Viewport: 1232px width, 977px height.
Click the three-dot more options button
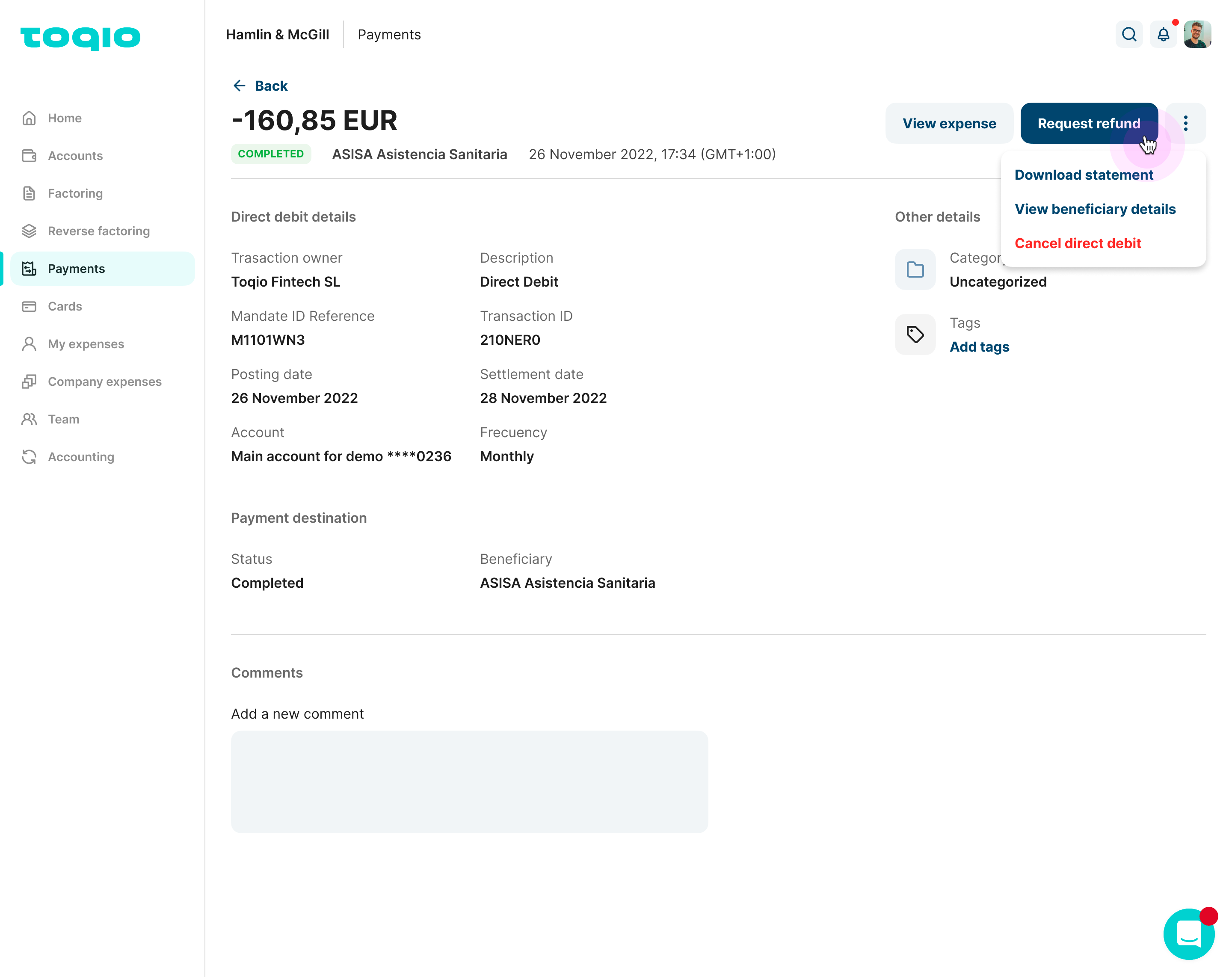[x=1186, y=124]
